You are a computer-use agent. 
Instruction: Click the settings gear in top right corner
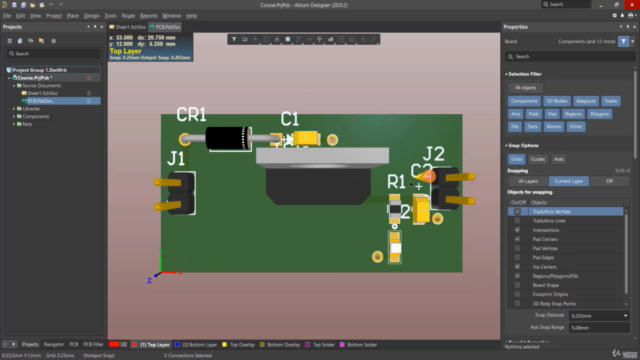[614, 16]
